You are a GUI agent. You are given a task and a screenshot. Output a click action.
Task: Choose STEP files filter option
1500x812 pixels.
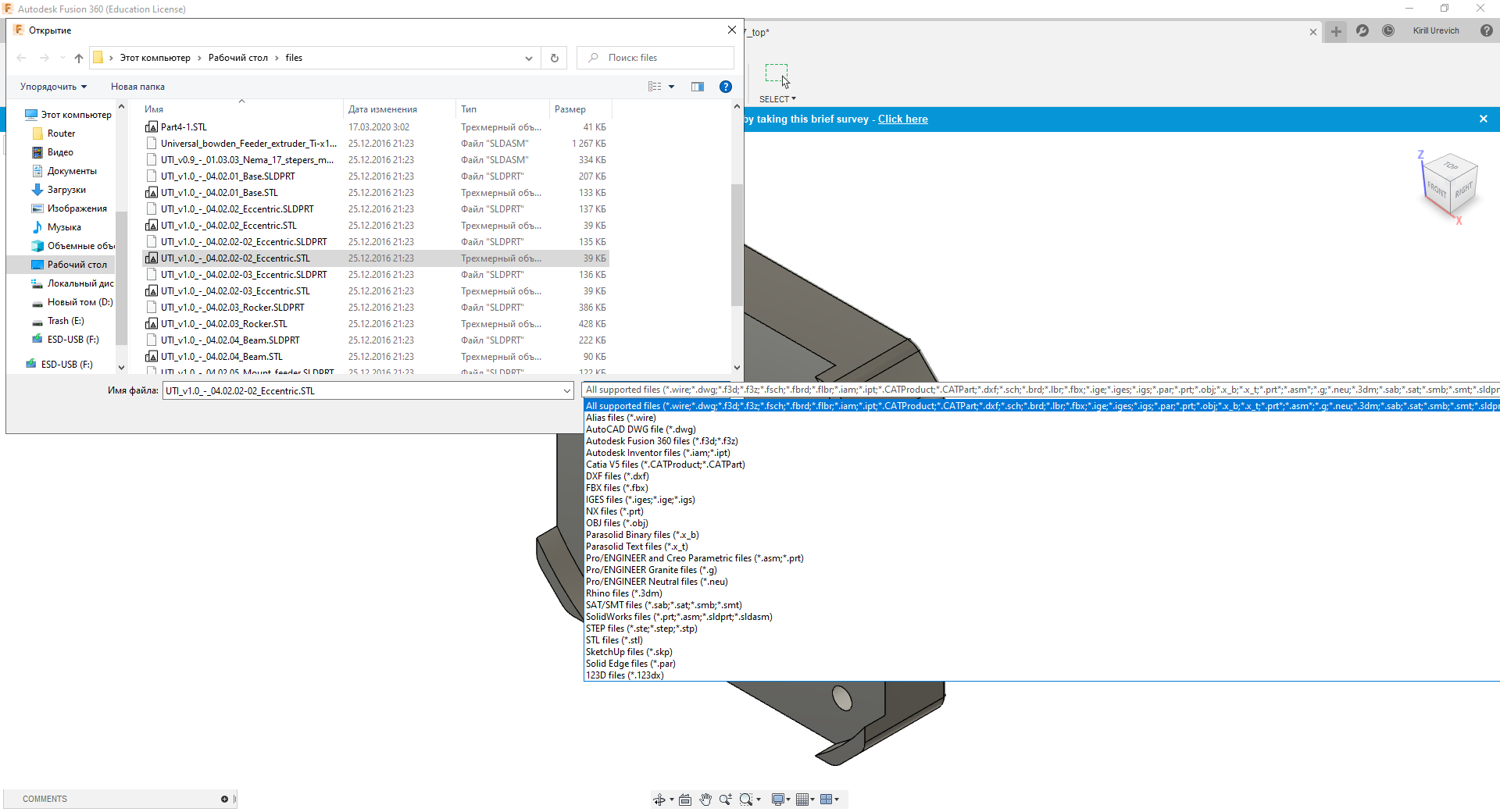[641, 629]
